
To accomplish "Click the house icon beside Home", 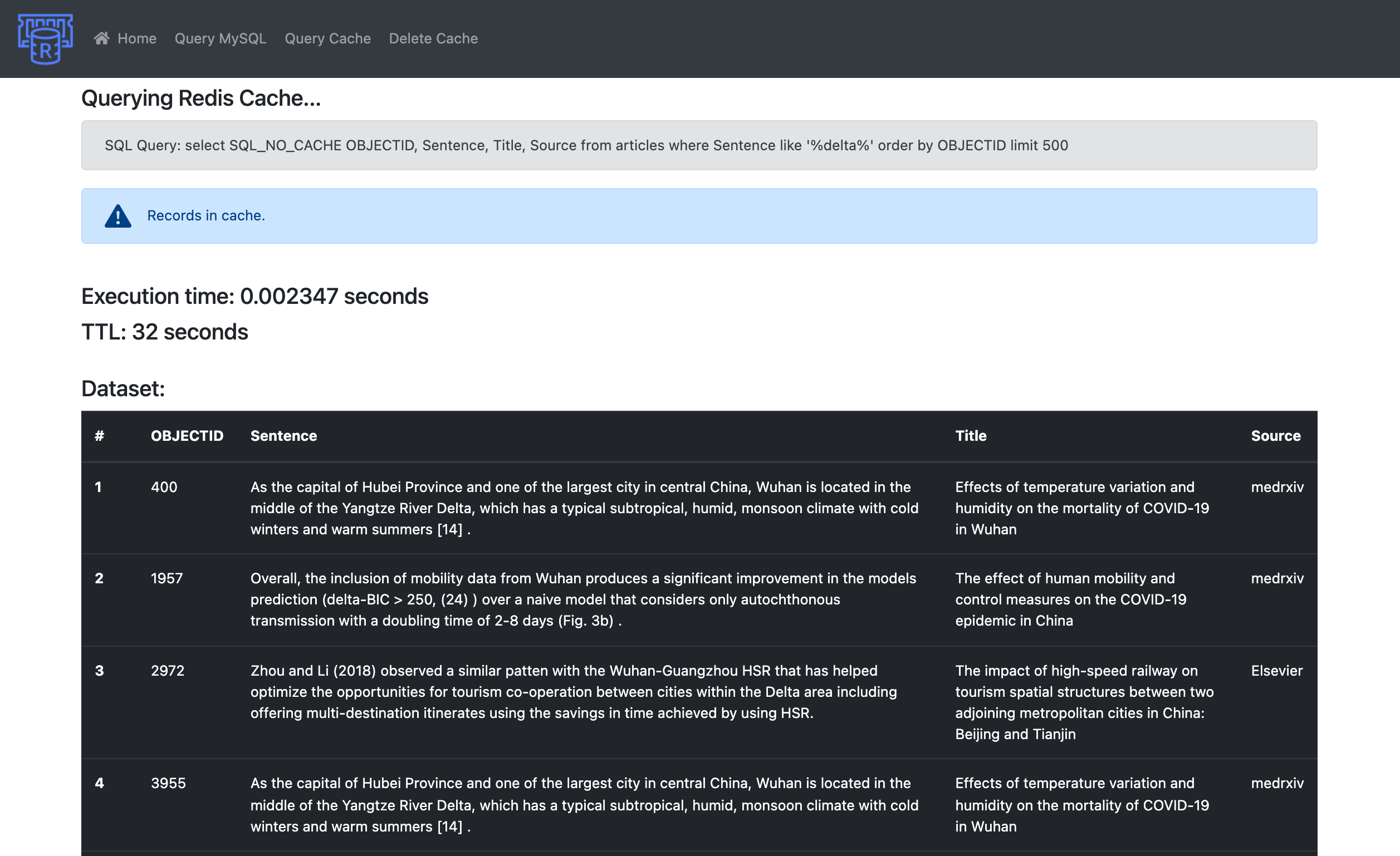I will [x=102, y=38].
